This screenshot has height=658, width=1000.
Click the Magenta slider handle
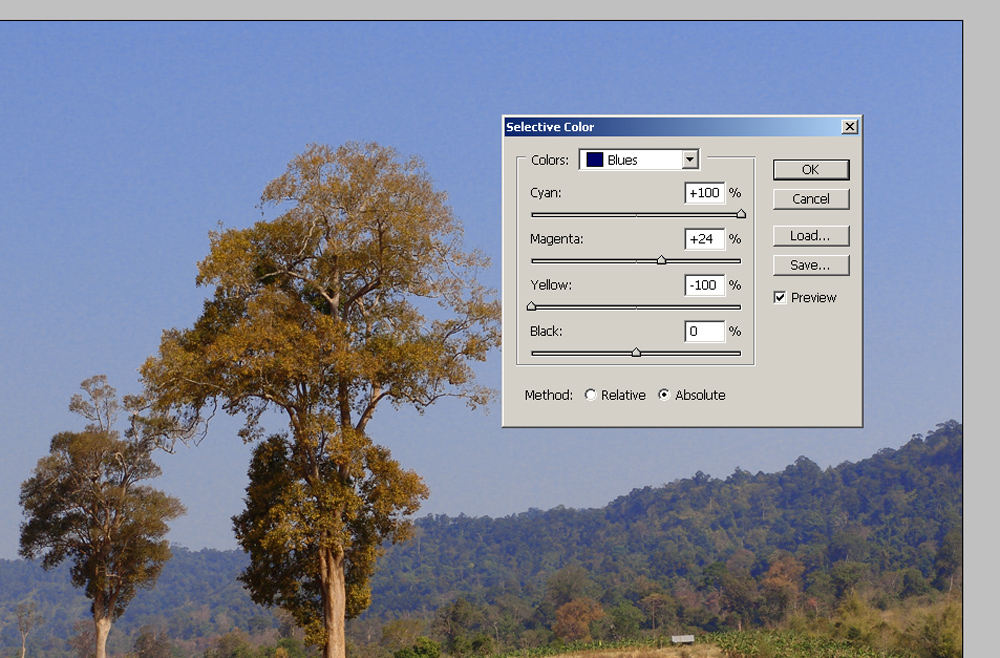tap(661, 260)
